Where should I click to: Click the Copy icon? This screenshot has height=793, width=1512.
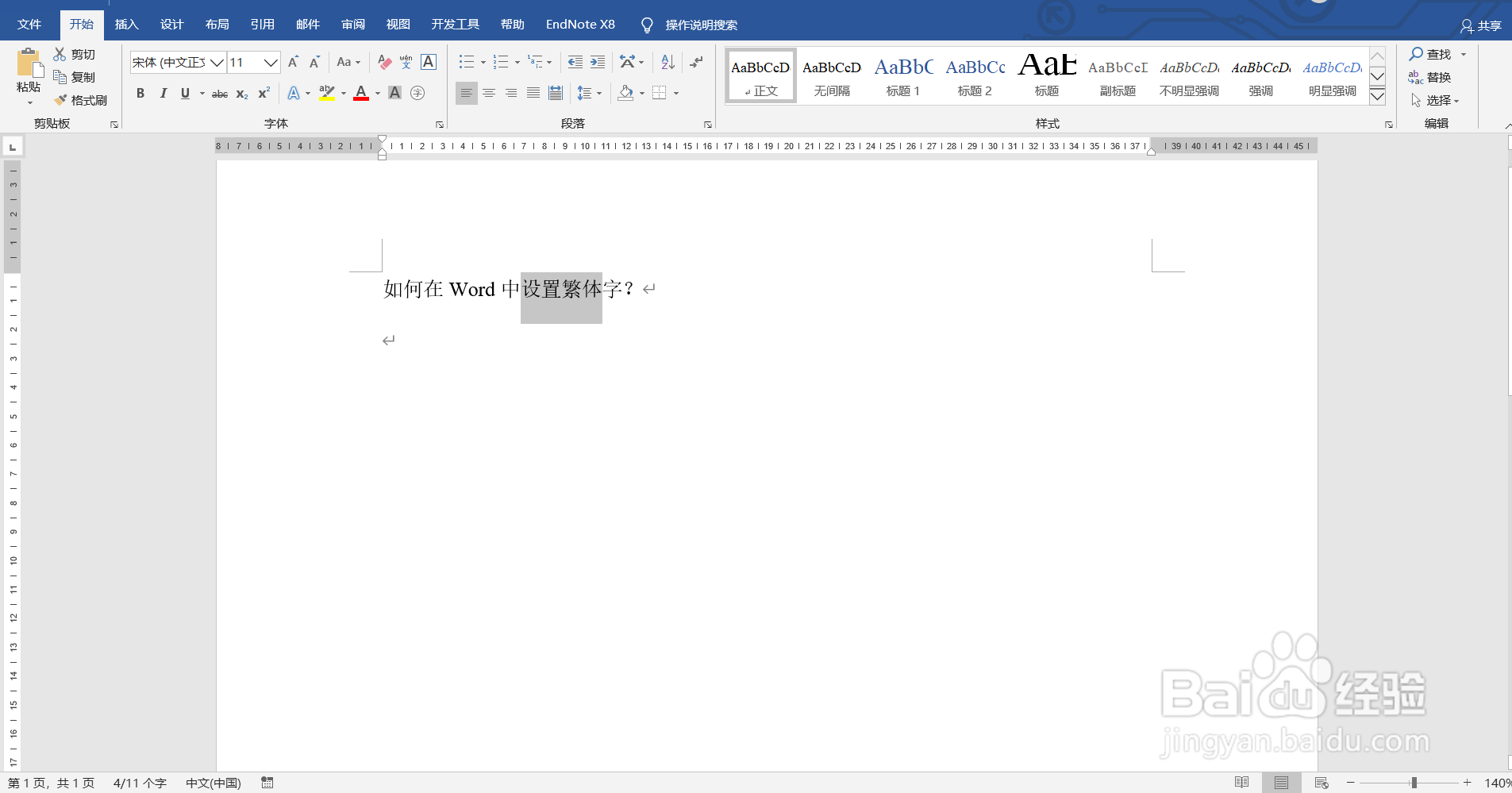click(x=60, y=77)
